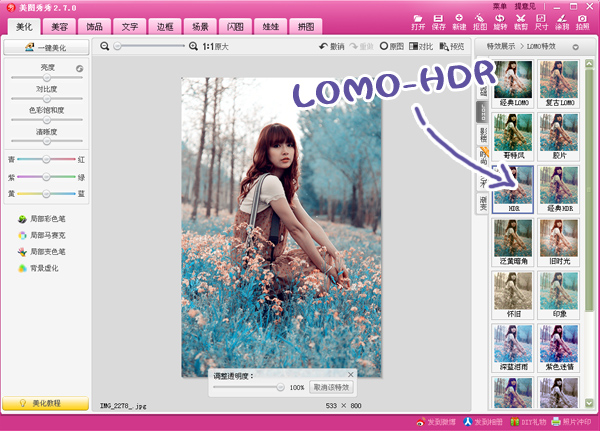Click the zoom in magnifier icon

[193, 46]
